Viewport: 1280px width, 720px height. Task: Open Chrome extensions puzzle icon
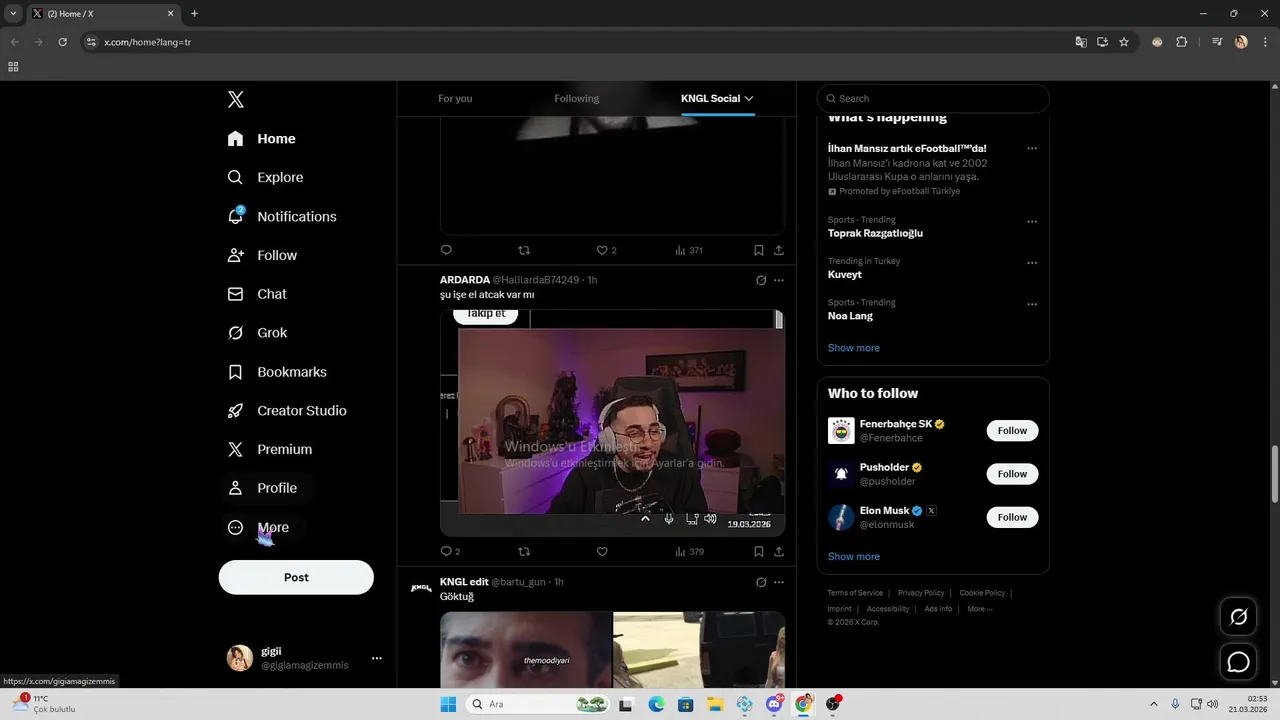[1181, 42]
